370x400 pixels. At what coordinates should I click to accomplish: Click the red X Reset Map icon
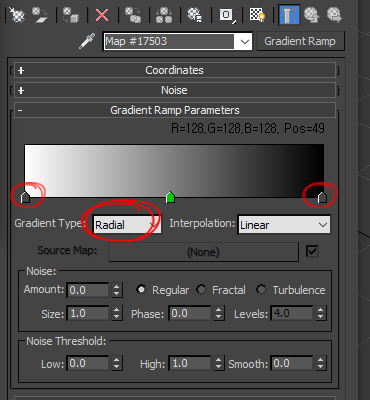point(102,15)
